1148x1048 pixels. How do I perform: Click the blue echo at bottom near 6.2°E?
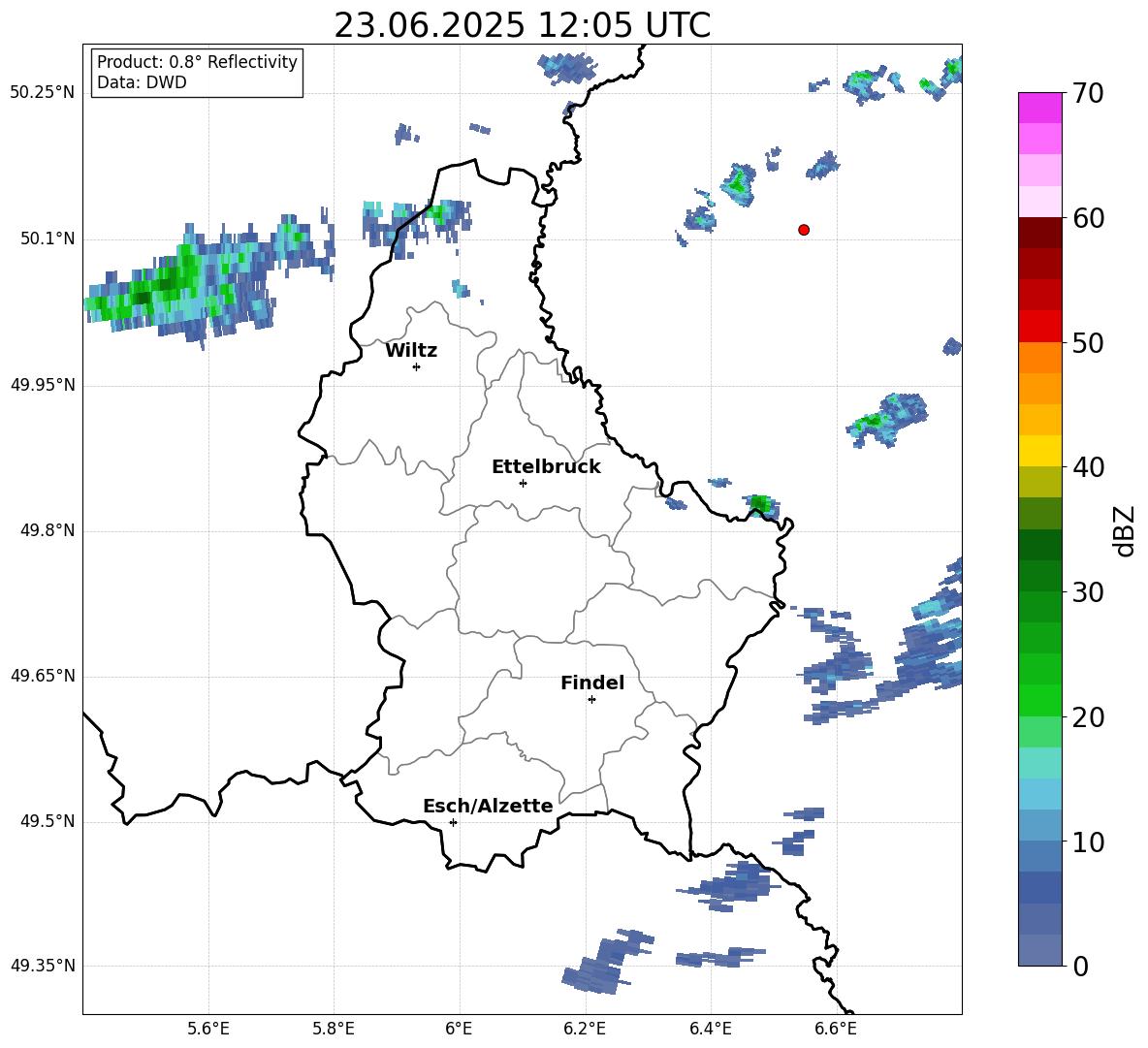tap(607, 962)
